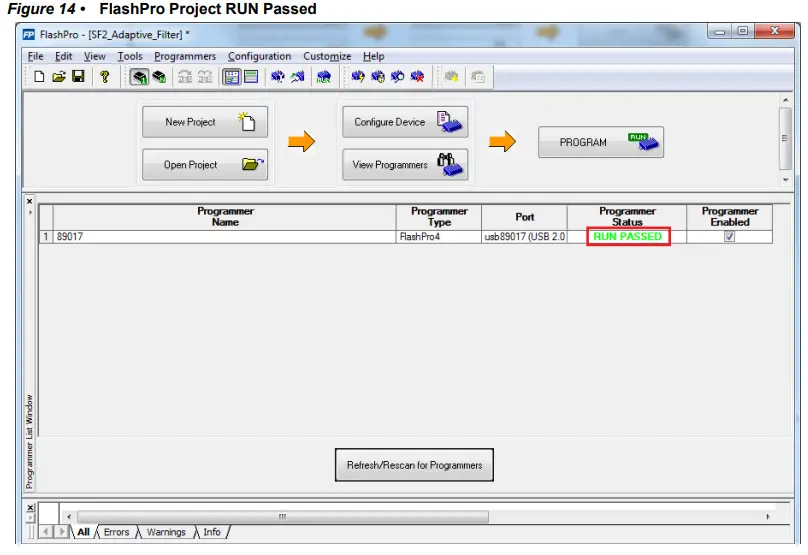
Task: Open the Tools menu
Action: 130,56
